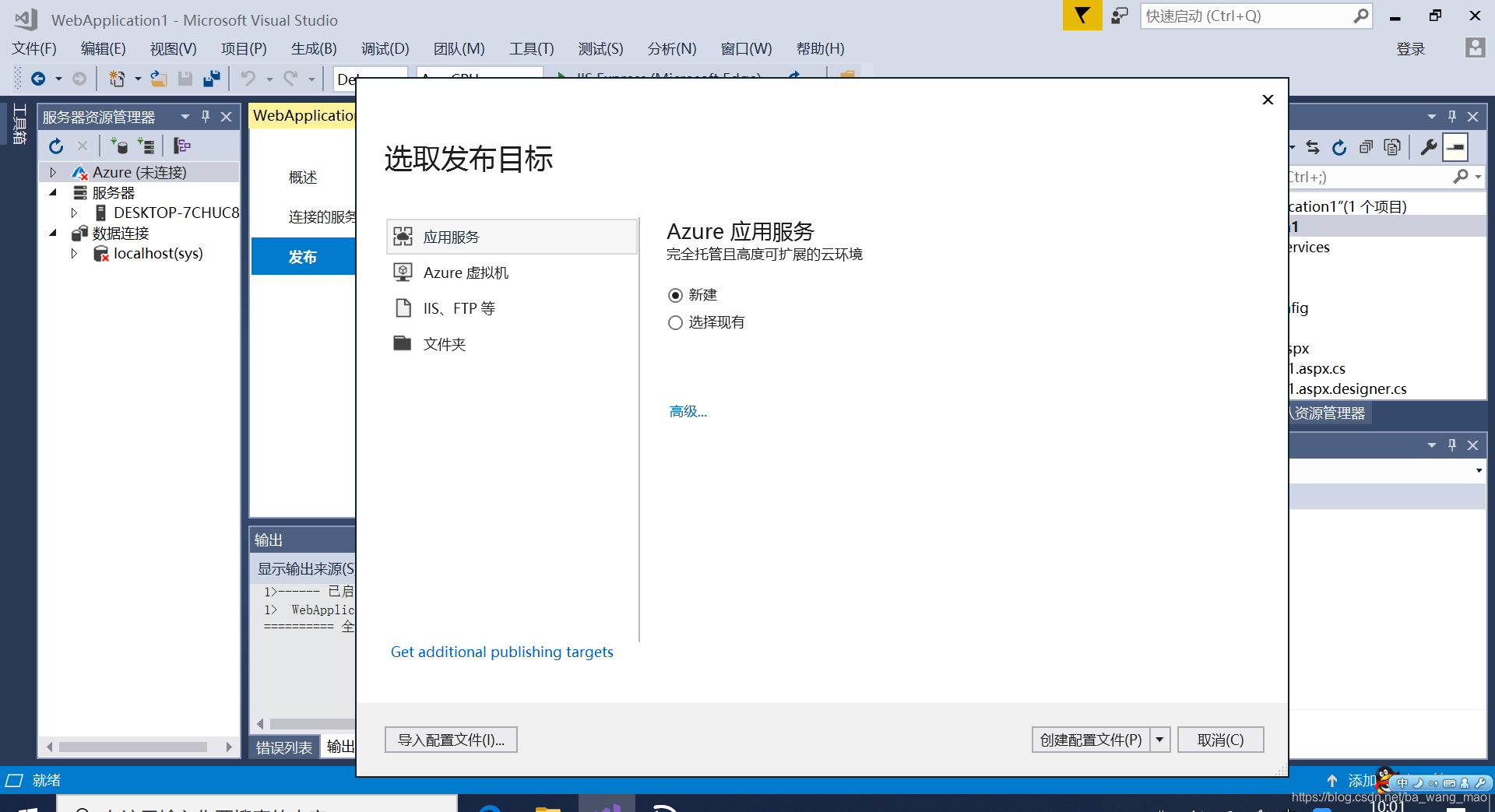
Task: Select IIS、FTP 等 publish target
Action: pyautogui.click(x=512, y=308)
